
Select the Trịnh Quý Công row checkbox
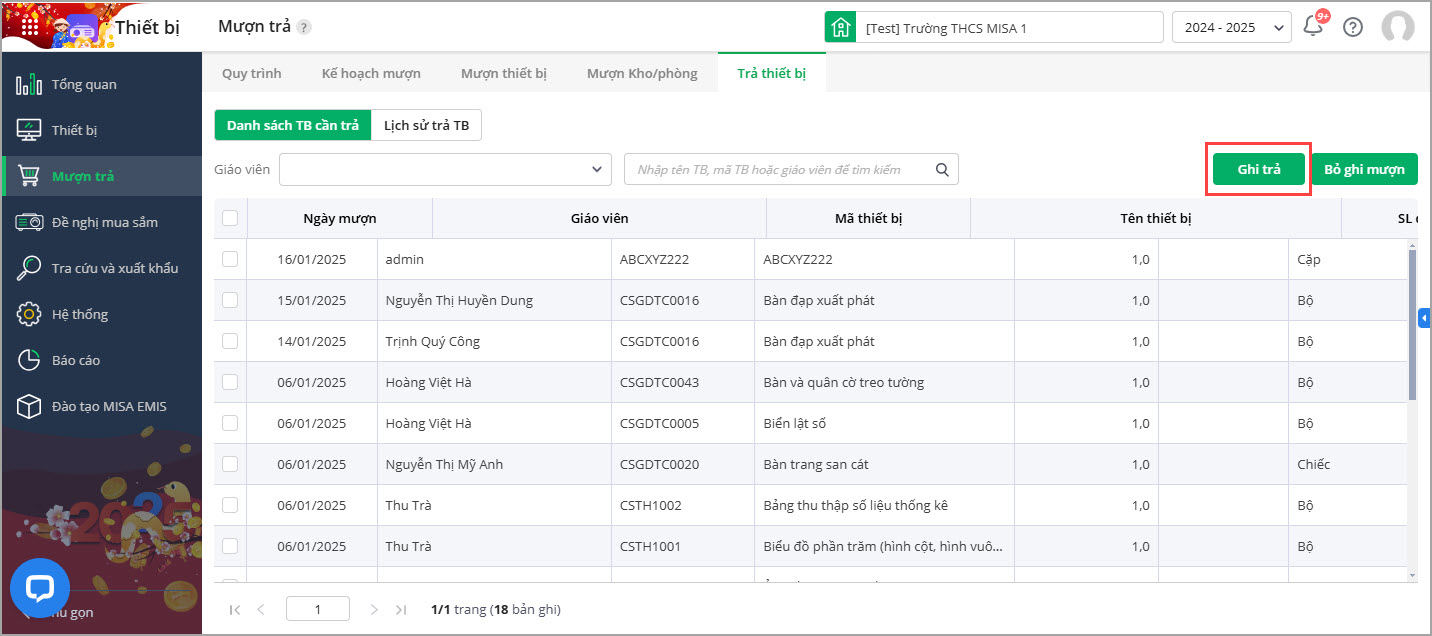click(230, 341)
